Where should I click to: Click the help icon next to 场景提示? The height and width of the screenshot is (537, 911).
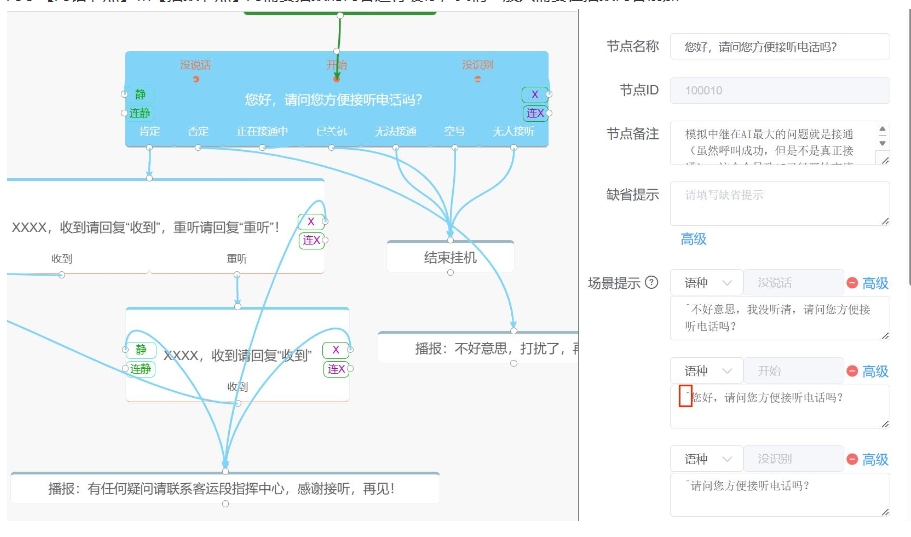tap(652, 282)
